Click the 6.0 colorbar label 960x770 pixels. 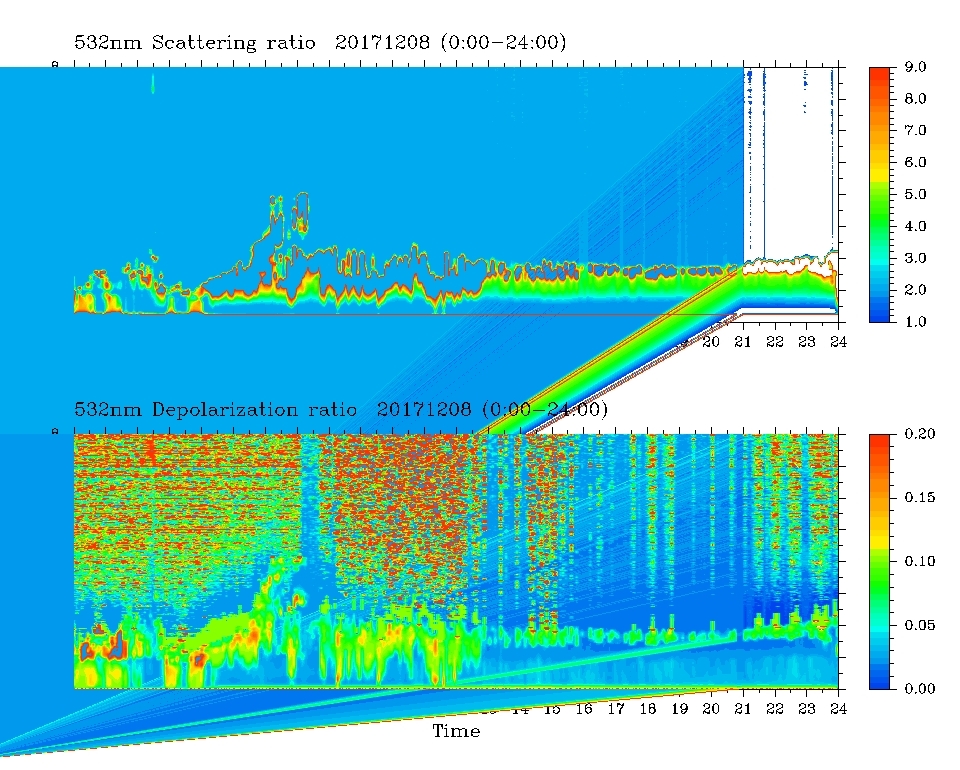coord(915,162)
